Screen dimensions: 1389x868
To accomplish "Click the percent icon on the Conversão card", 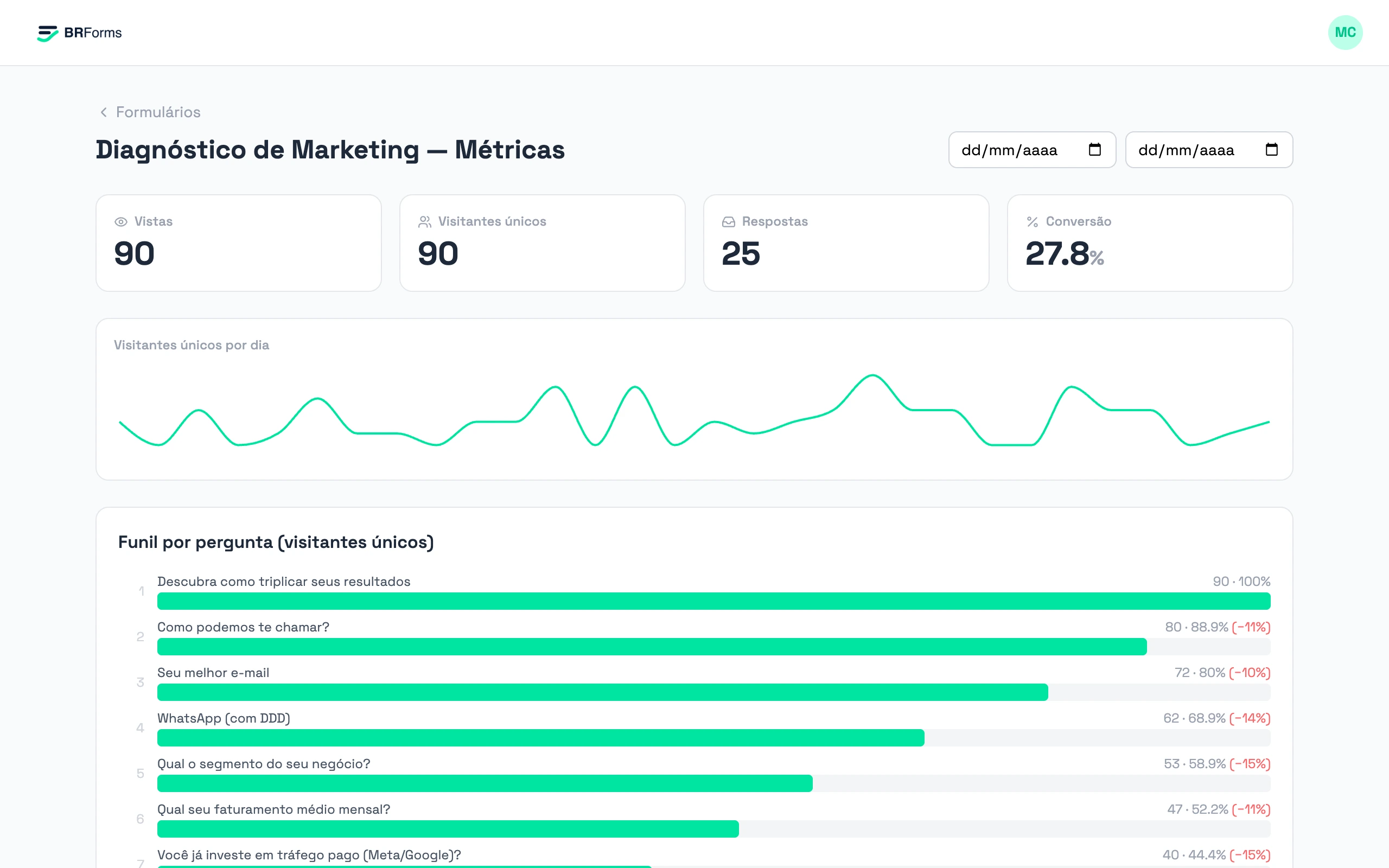I will pos(1032,221).
